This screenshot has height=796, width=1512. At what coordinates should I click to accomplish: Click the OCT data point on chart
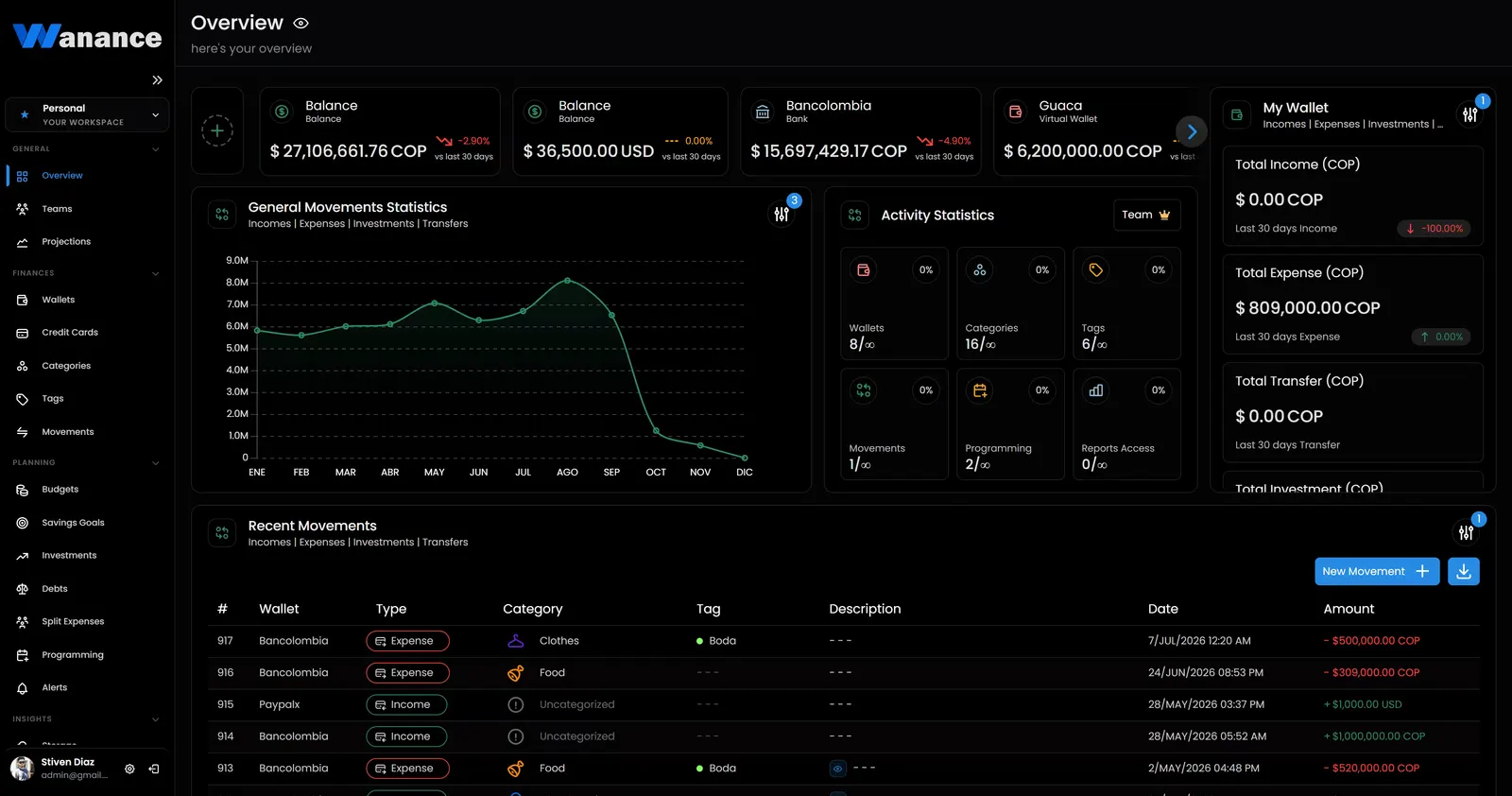(656, 431)
